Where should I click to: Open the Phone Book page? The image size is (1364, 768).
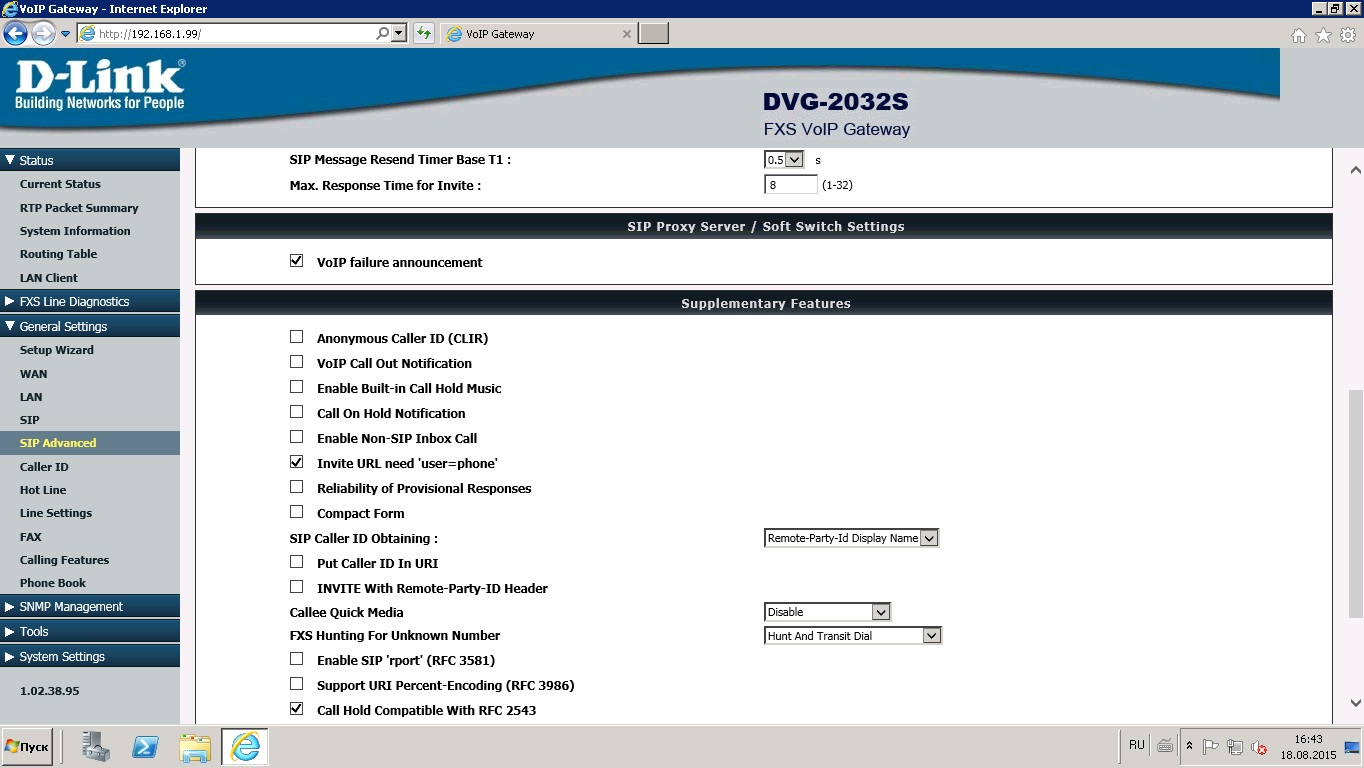(x=53, y=583)
